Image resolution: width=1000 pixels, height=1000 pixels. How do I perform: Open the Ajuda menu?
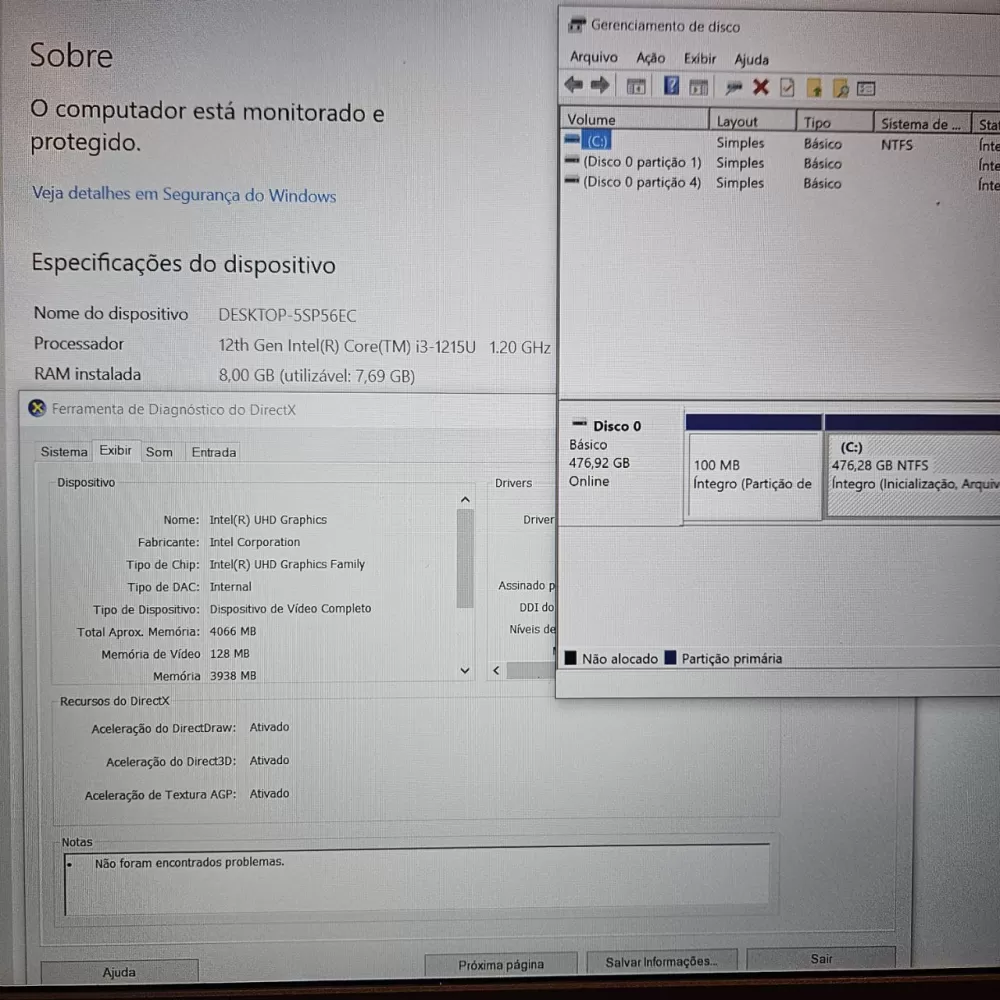(x=751, y=60)
